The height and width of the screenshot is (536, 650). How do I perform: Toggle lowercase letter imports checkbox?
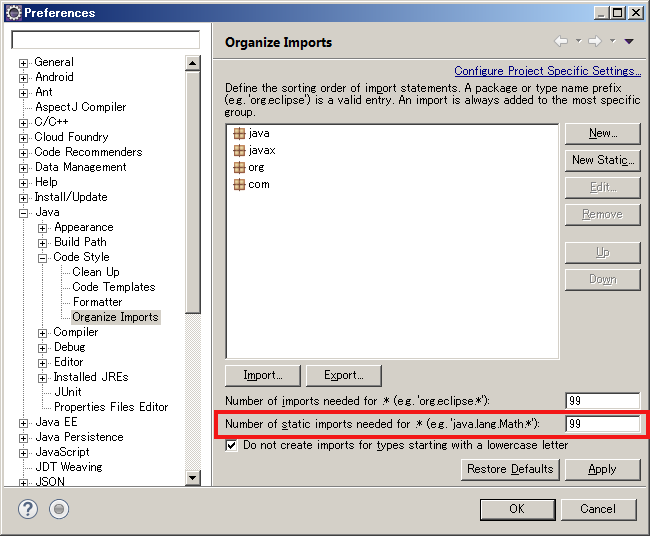tap(231, 446)
